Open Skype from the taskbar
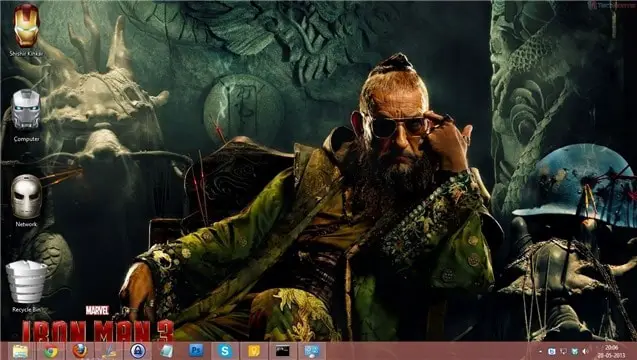 click(x=225, y=351)
